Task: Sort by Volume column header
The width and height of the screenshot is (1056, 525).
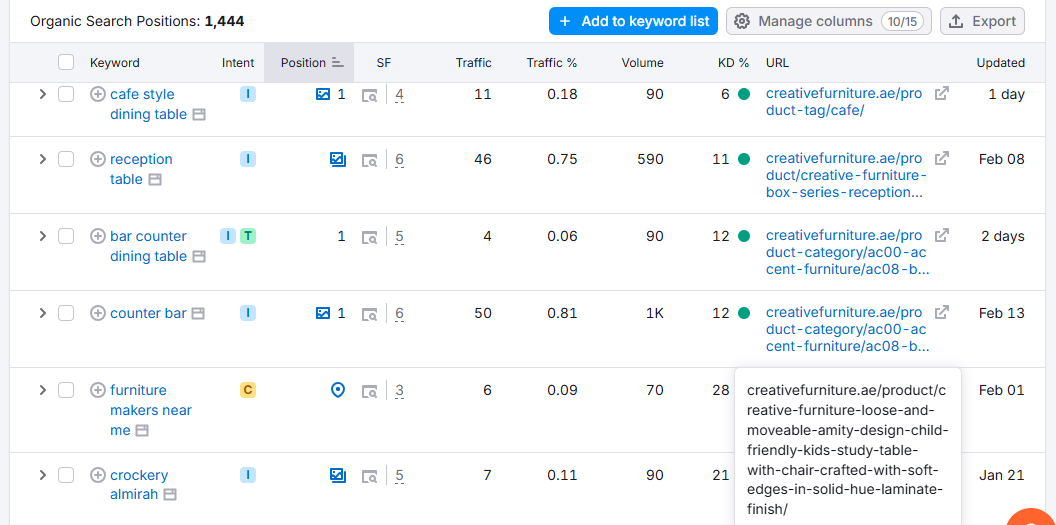Action: (x=642, y=63)
